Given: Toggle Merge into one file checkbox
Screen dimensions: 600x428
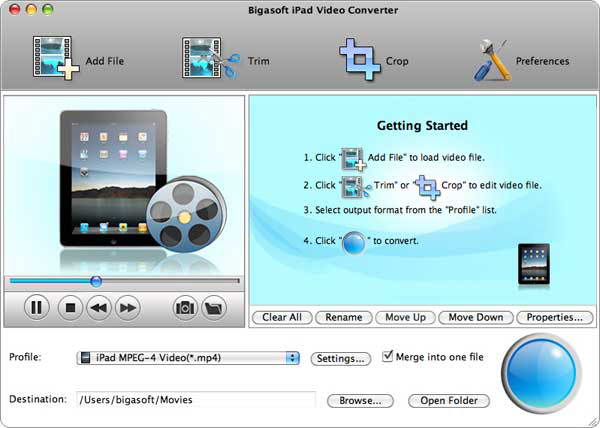Looking at the screenshot, I should 388,356.
